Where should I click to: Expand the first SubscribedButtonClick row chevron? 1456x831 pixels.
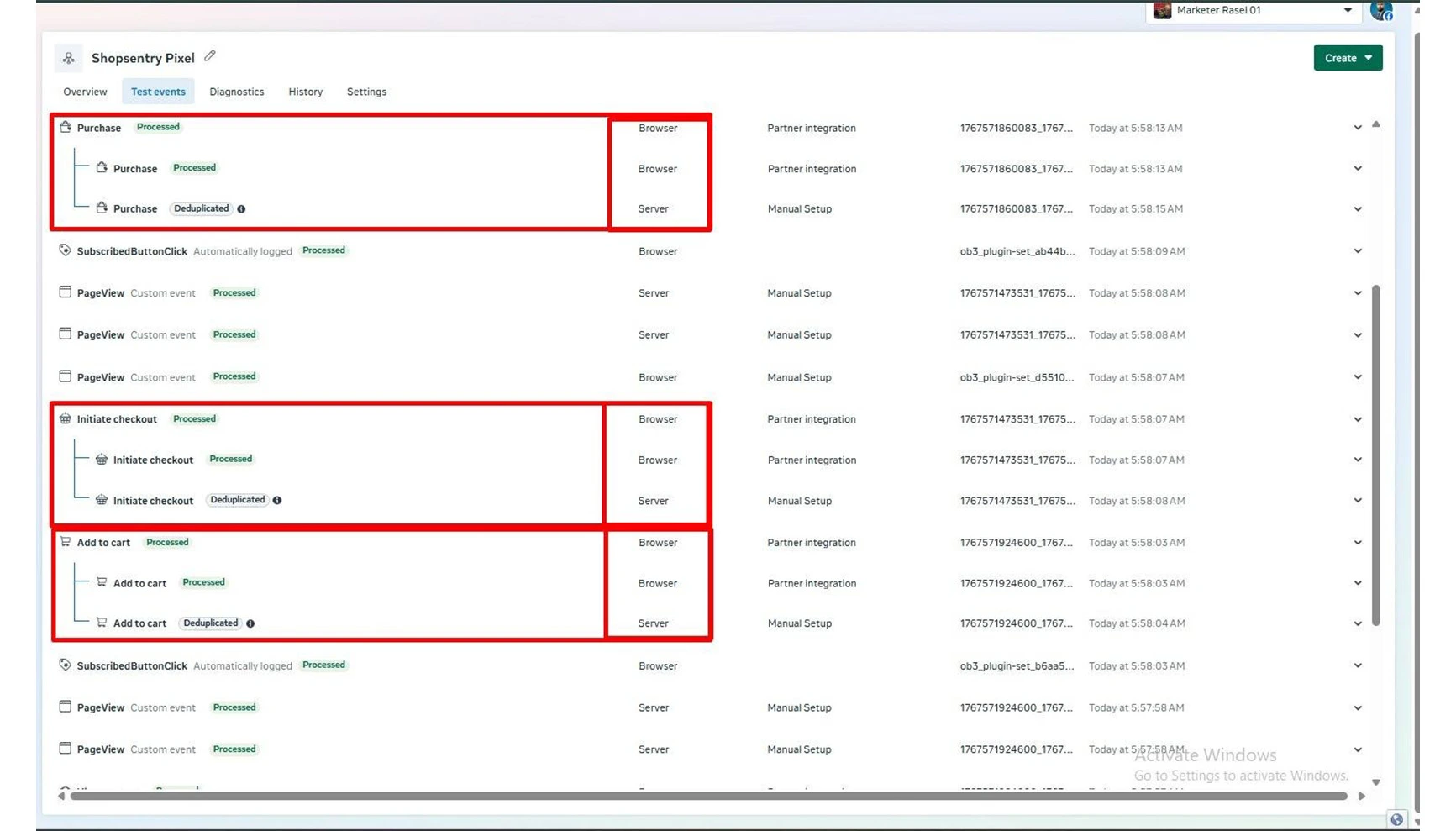coord(1358,251)
